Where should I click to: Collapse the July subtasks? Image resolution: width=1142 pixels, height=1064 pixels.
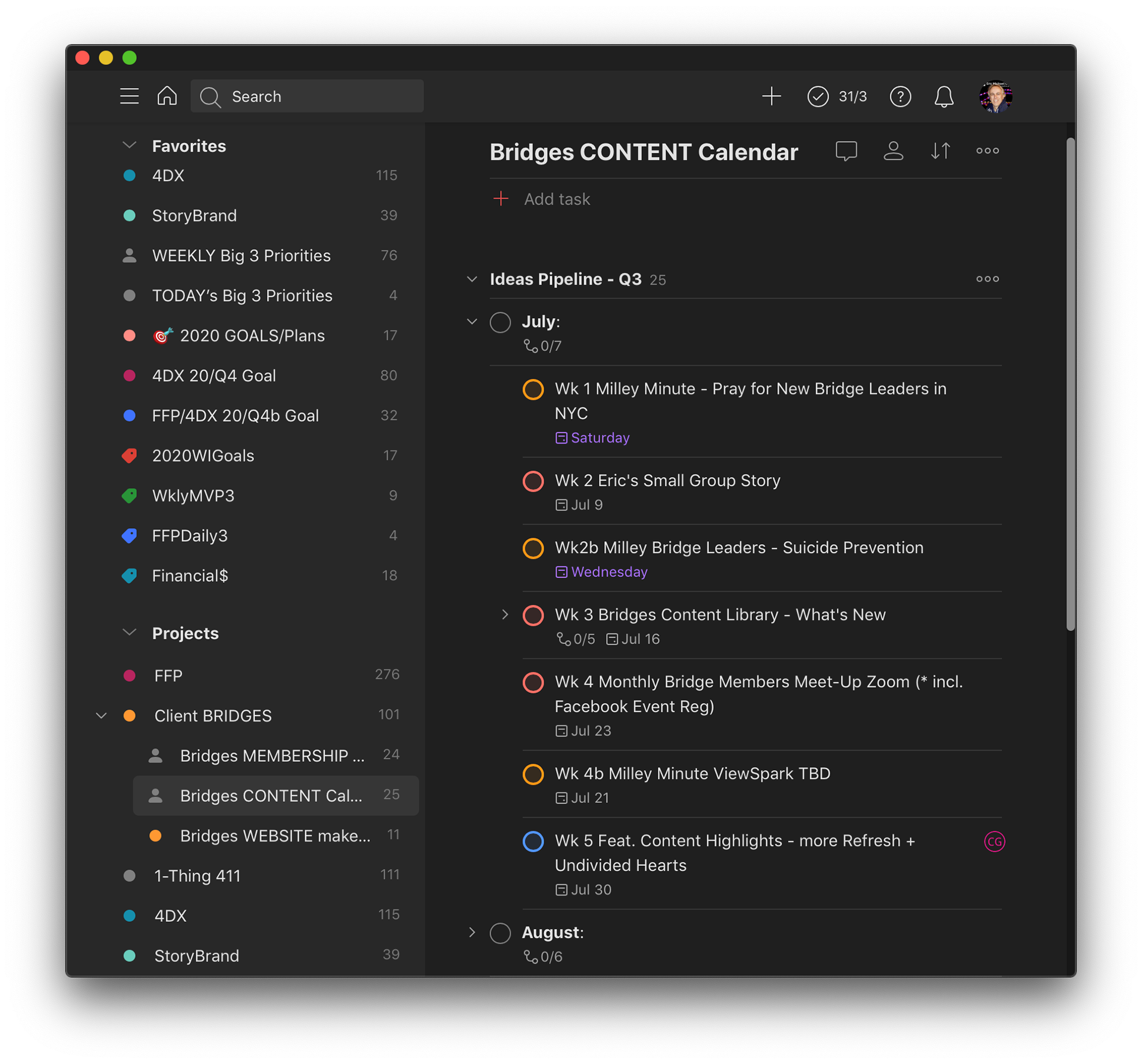(472, 322)
